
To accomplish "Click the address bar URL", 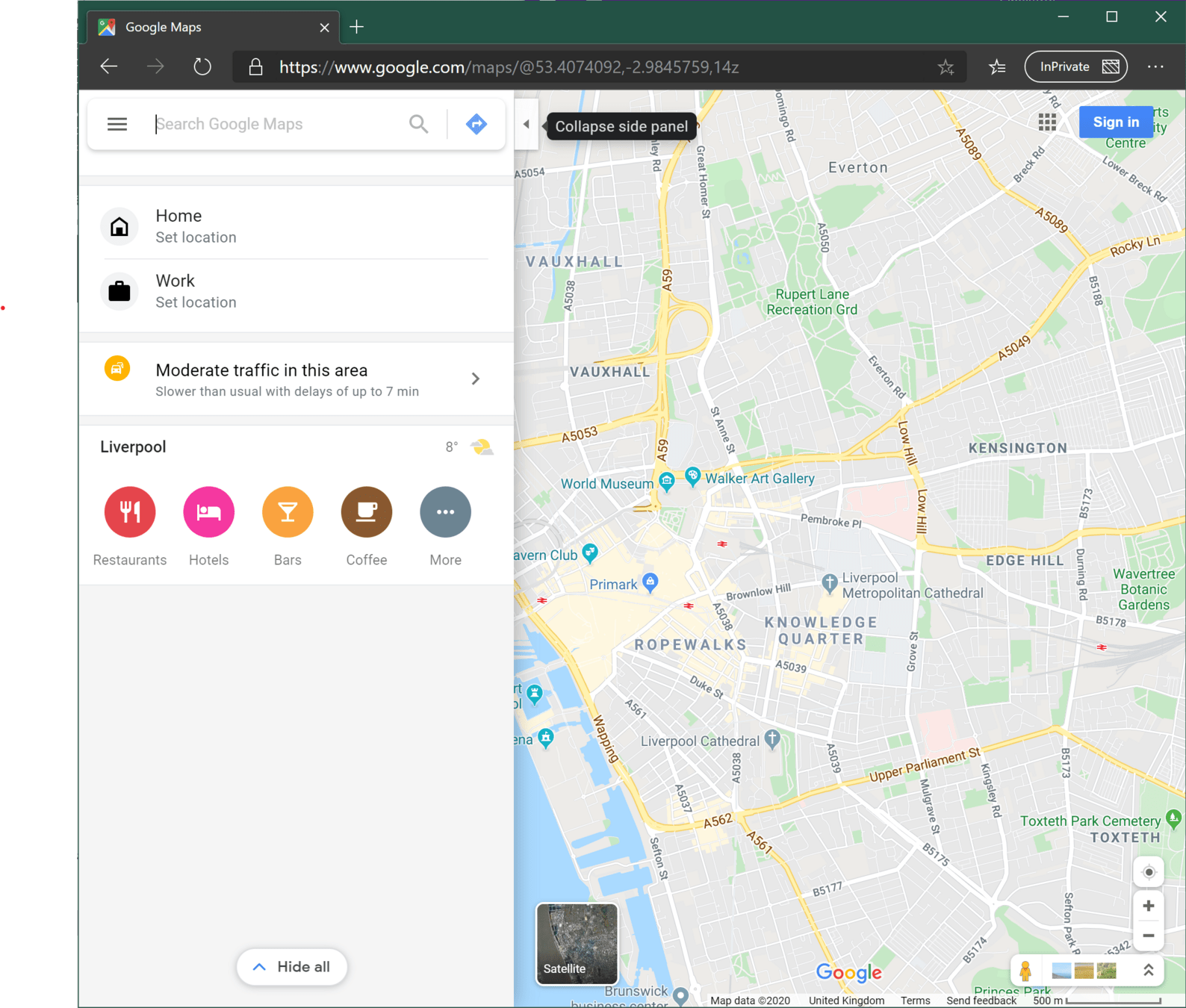I will 509,67.
